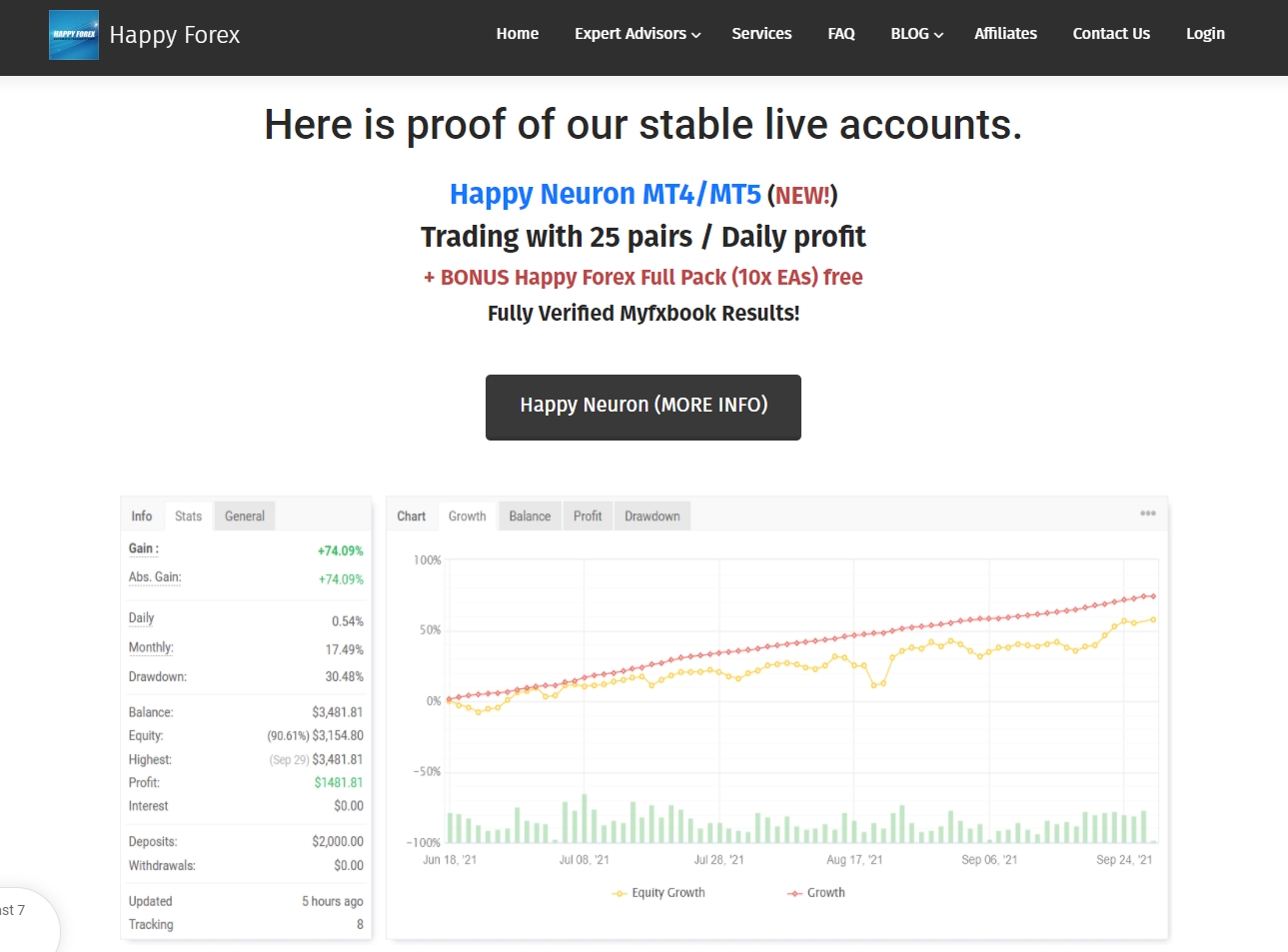Click the Balance $3,481.81 value
Image resolution: width=1288 pixels, height=952 pixels.
[x=337, y=712]
